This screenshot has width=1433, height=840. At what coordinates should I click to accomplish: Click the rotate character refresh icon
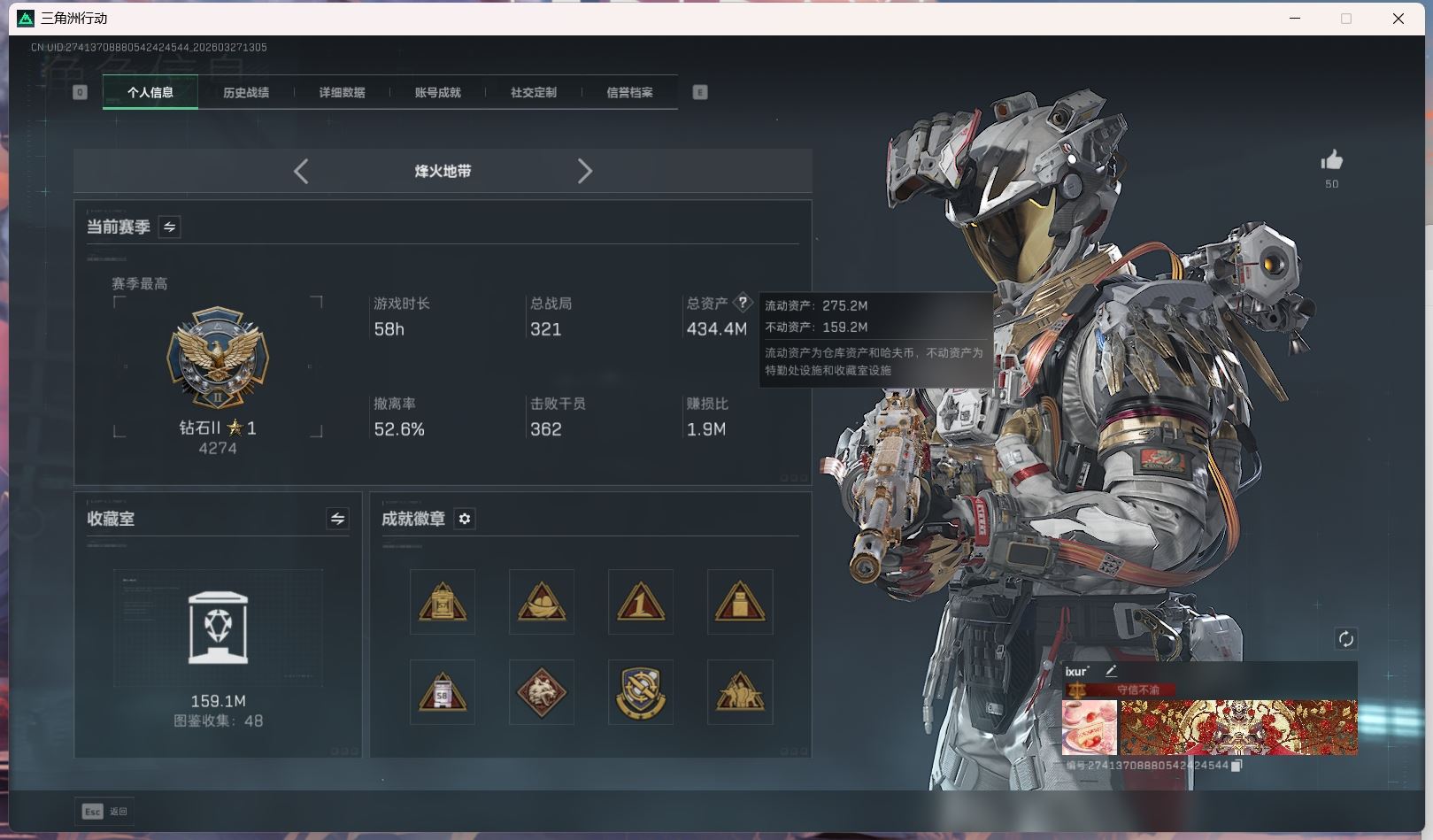tap(1345, 639)
